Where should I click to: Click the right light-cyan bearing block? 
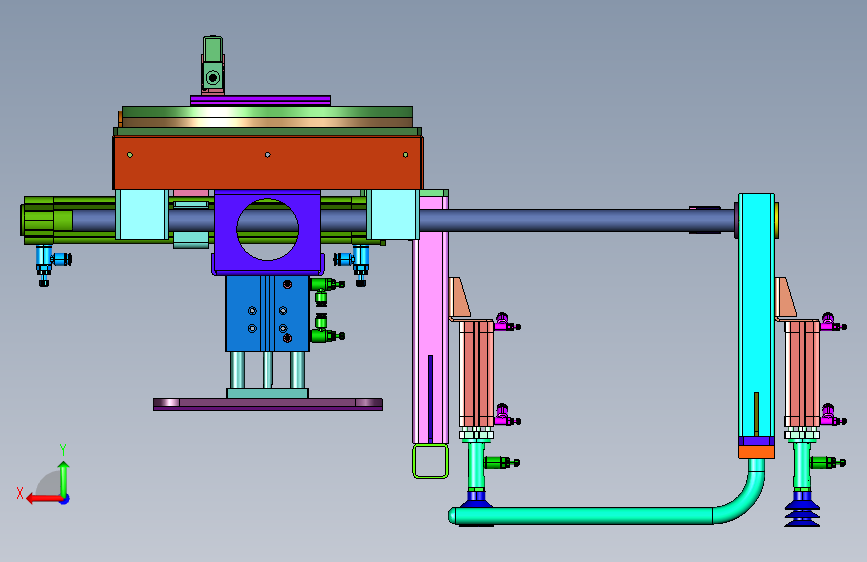tap(393, 215)
